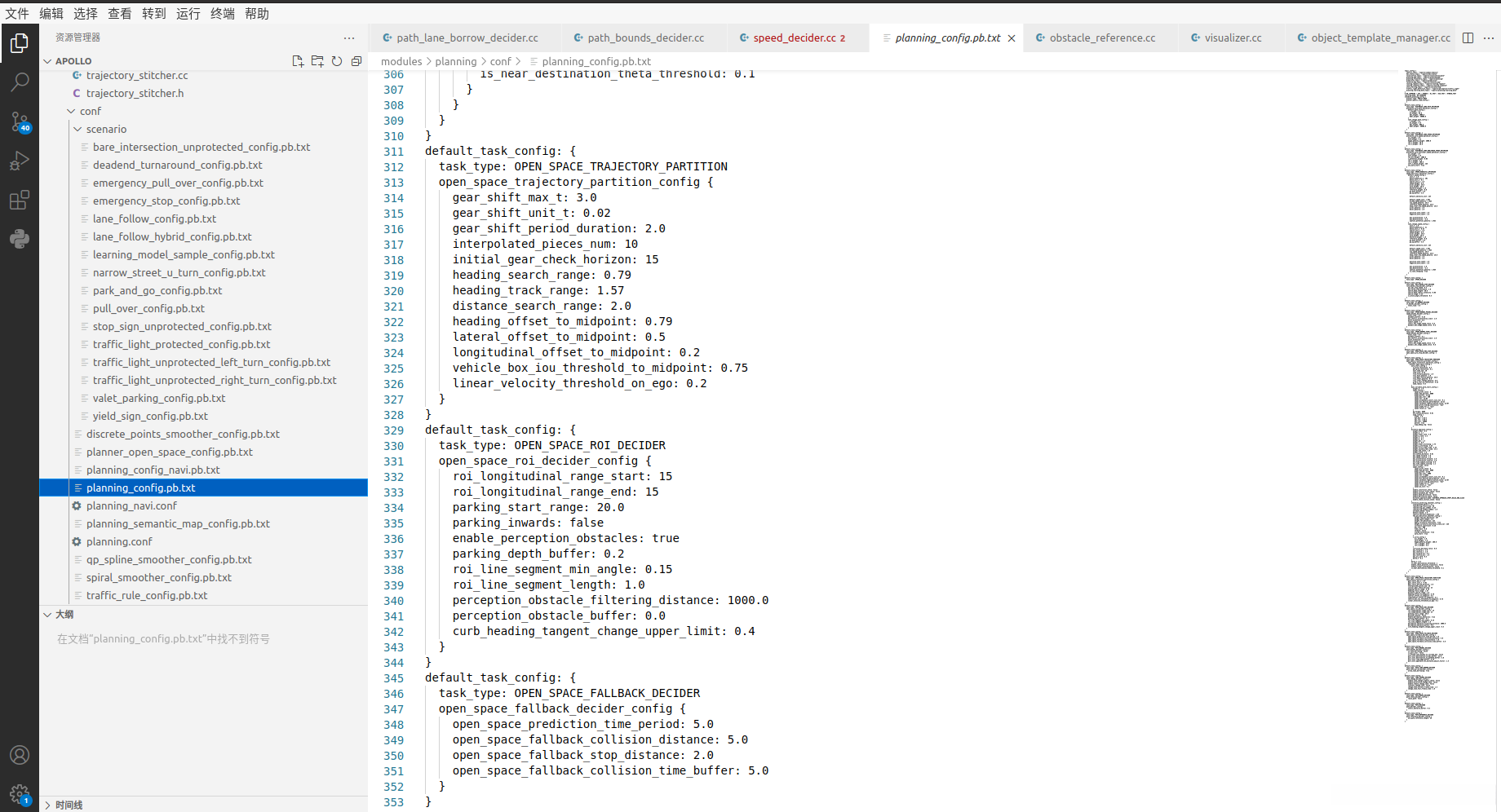Viewport: 1501px width, 812px height.
Task: Open the 文件 menu
Action: pos(17,14)
